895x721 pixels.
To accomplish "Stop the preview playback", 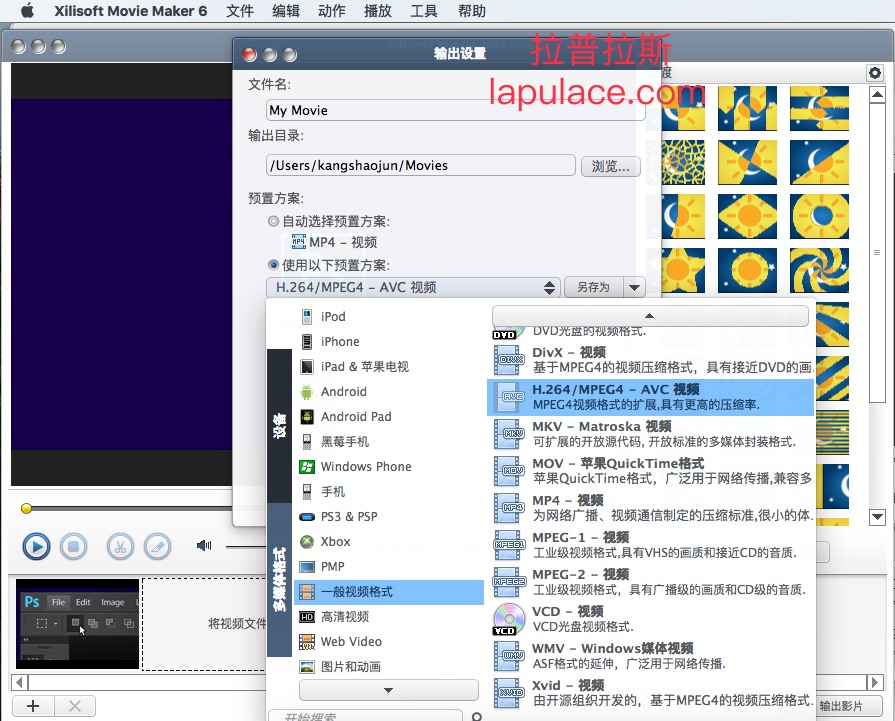I will [74, 547].
